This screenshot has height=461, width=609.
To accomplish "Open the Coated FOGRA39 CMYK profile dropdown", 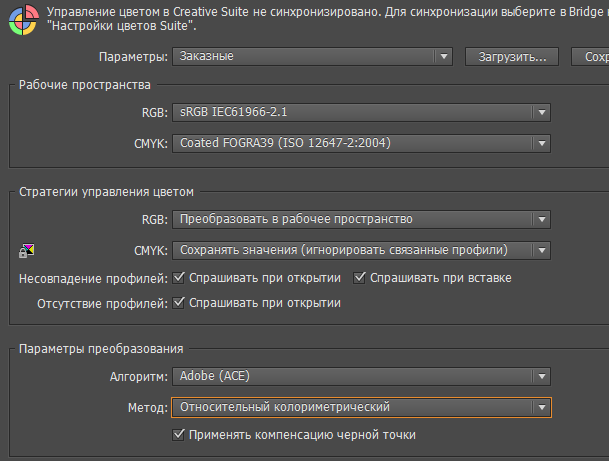I will coord(361,143).
